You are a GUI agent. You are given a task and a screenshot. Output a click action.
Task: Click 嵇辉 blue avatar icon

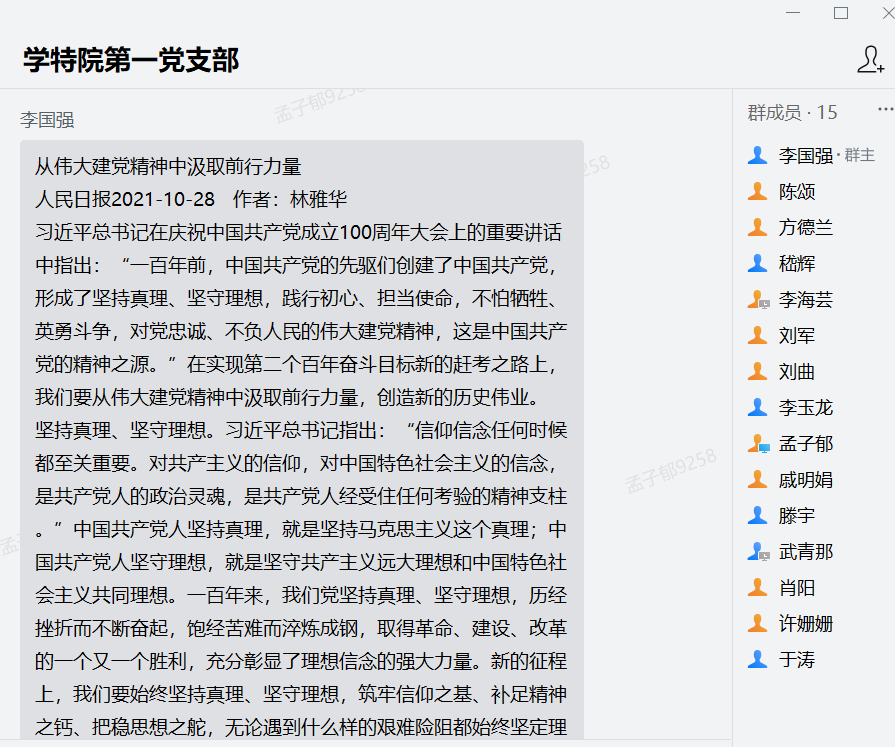pos(758,264)
